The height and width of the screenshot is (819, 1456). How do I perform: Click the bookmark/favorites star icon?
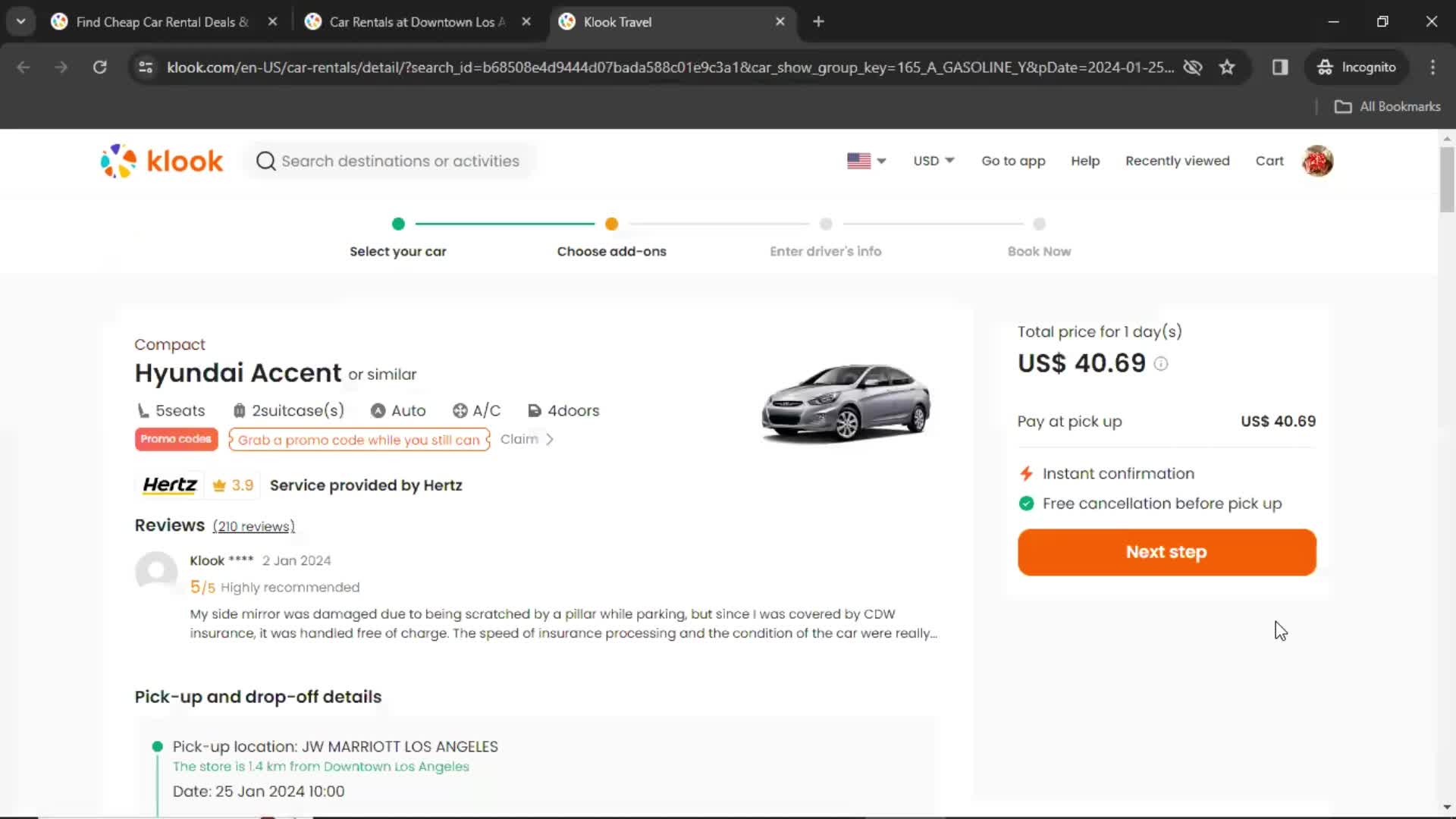pyautogui.click(x=1228, y=67)
